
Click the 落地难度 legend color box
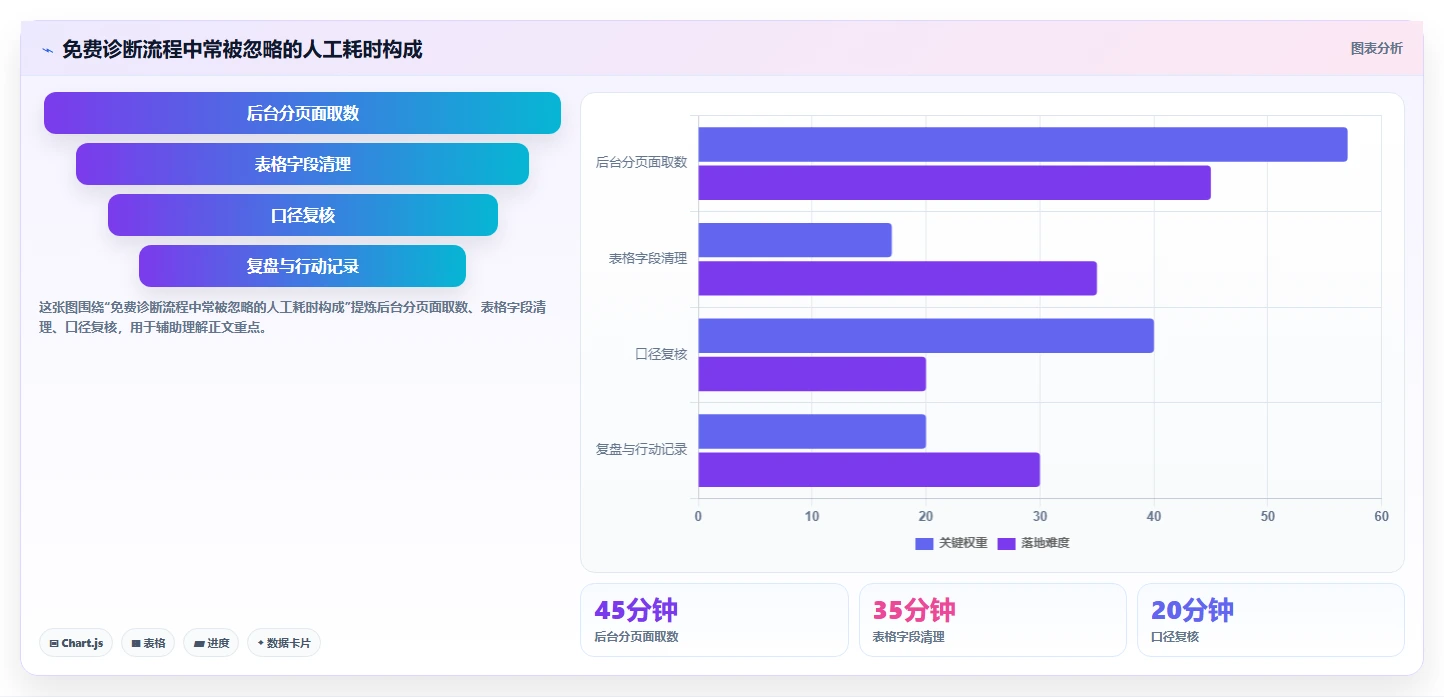pos(1006,543)
